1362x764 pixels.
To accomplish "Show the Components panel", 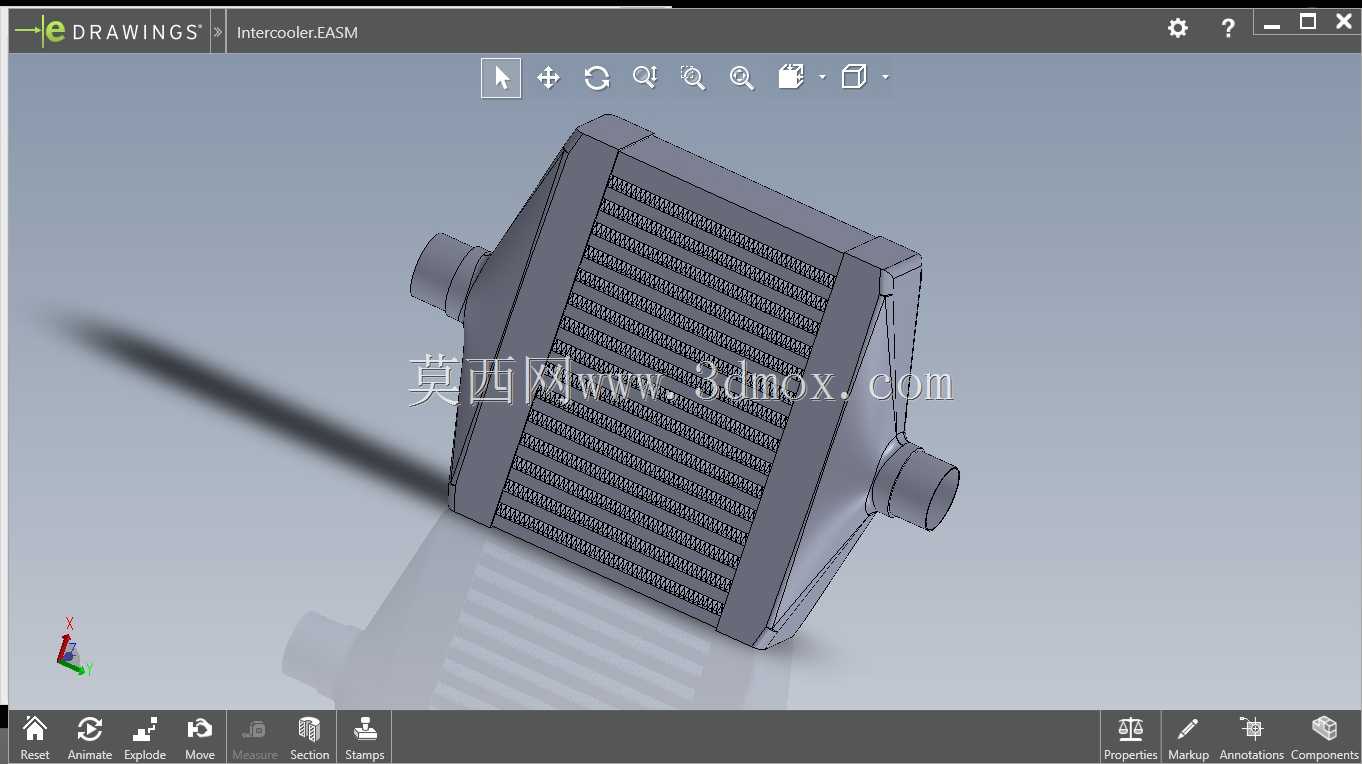I will 1325,737.
